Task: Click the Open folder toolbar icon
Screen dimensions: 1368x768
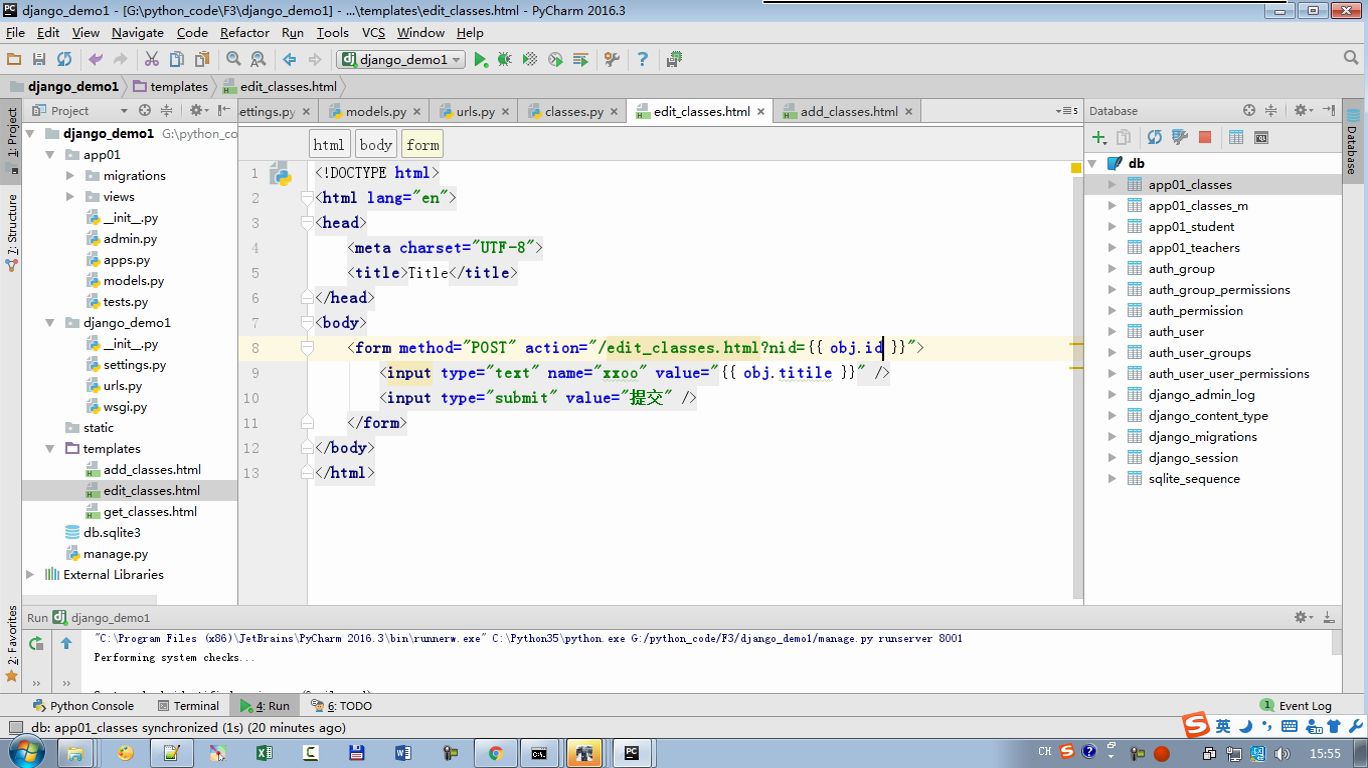Action: [14, 60]
